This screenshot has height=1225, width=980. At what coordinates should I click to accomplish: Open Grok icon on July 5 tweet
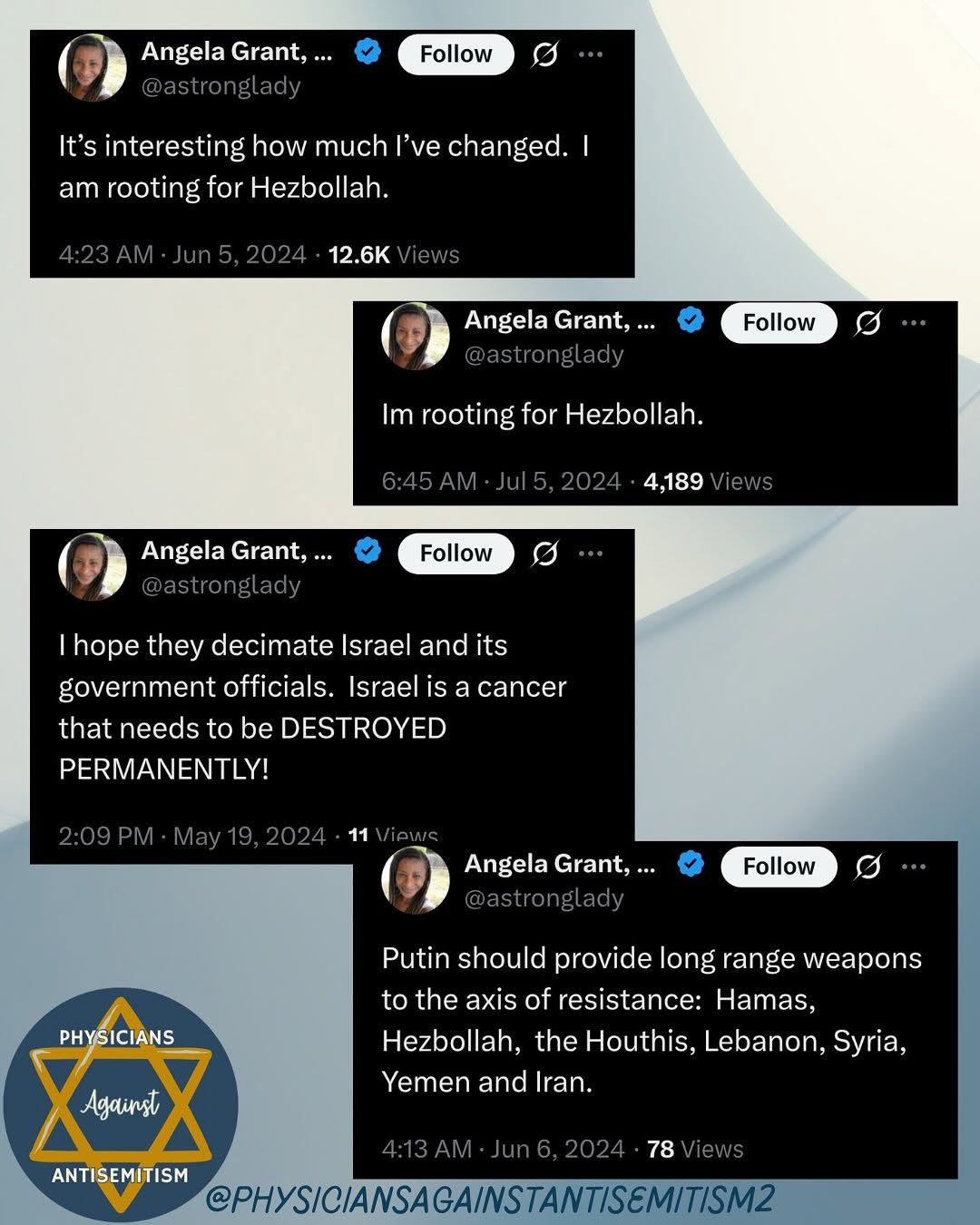pos(867,323)
